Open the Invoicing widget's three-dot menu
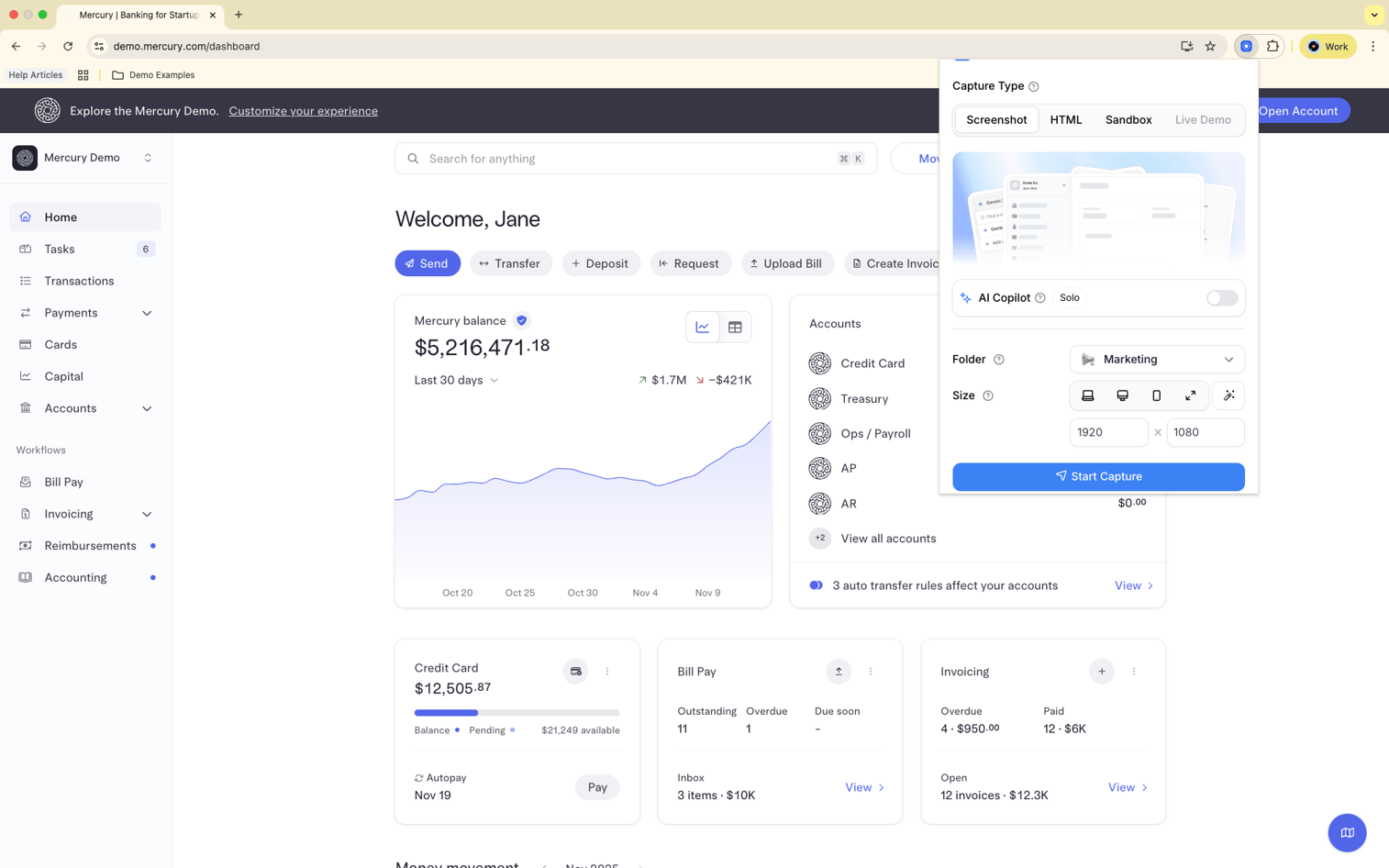 1134,672
